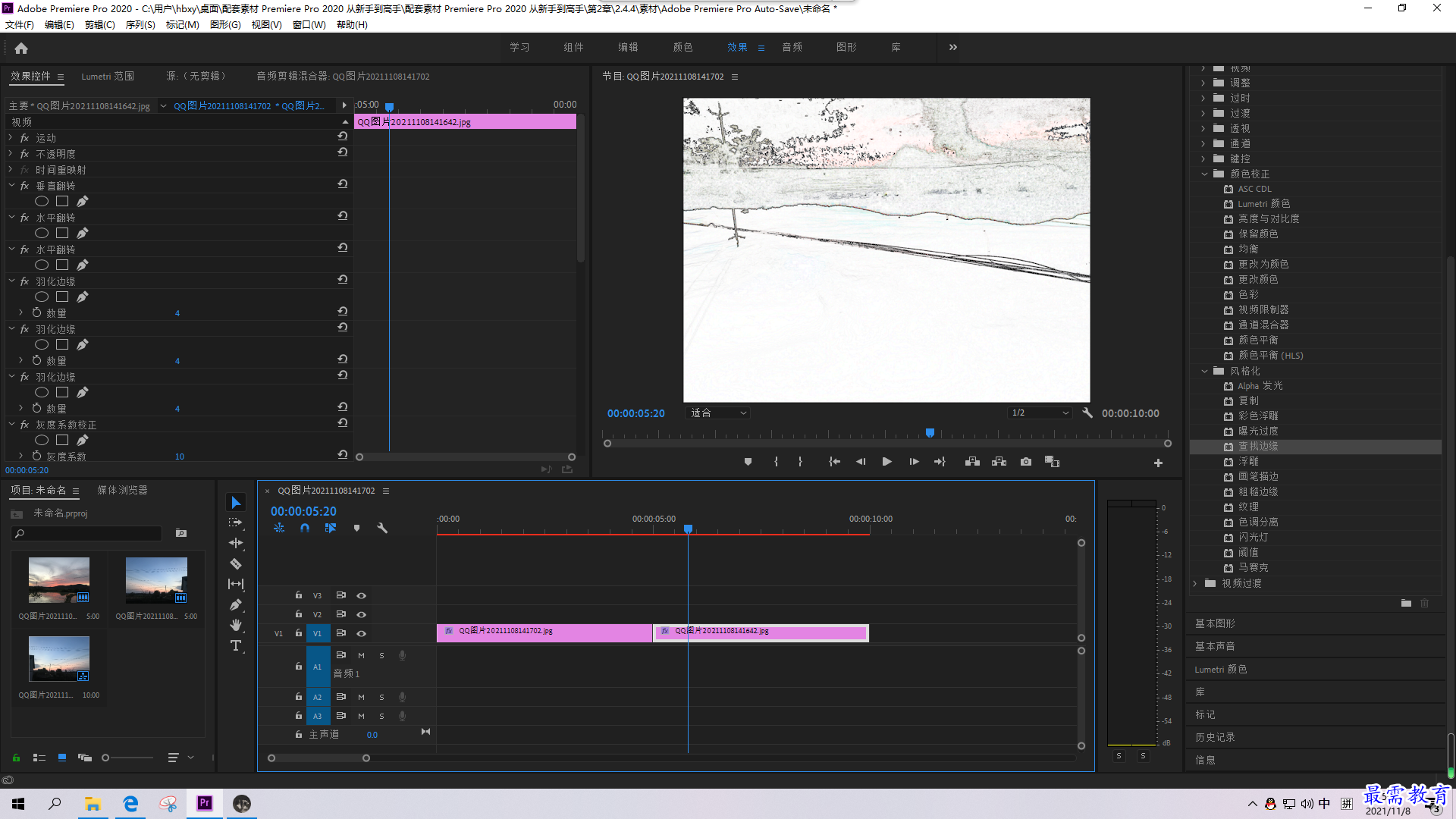Toggle V3 track visibility eye

tap(362, 595)
